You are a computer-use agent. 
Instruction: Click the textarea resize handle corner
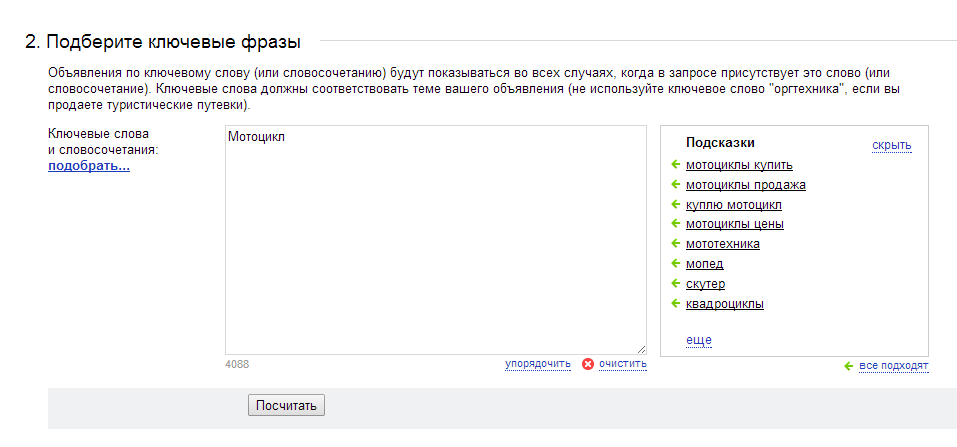pyautogui.click(x=641, y=349)
